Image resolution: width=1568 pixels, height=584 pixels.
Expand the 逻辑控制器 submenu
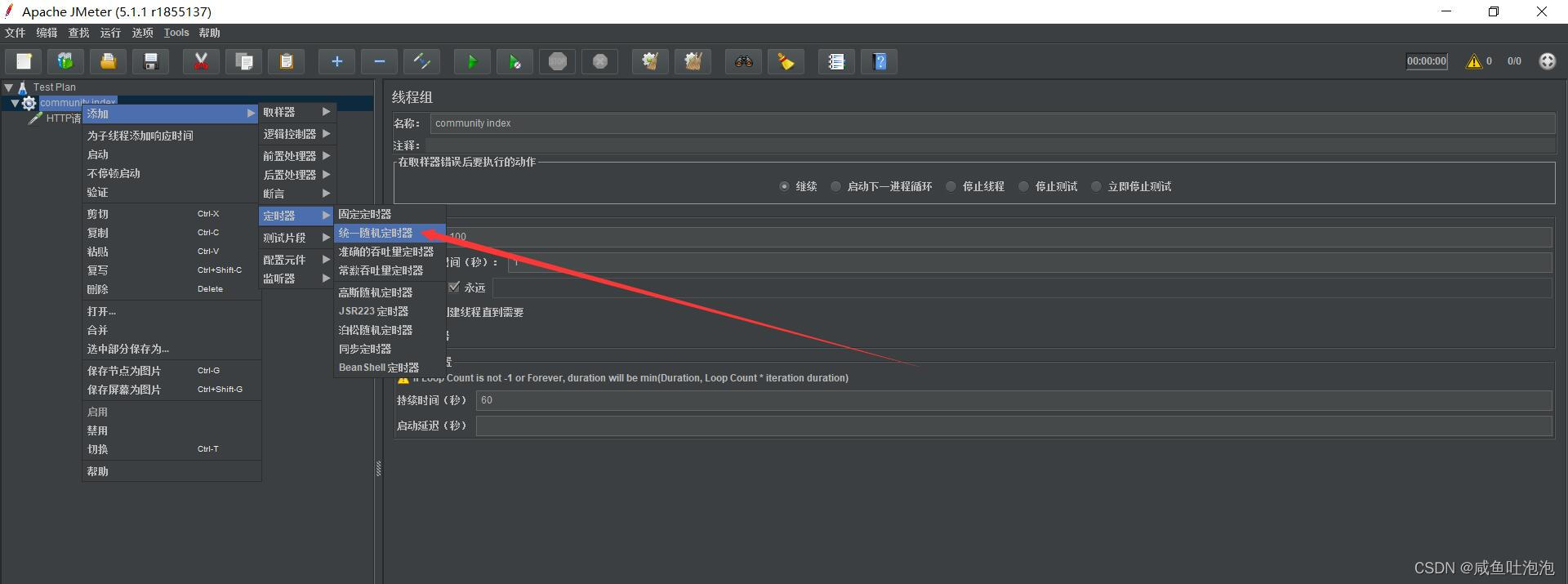coord(296,134)
